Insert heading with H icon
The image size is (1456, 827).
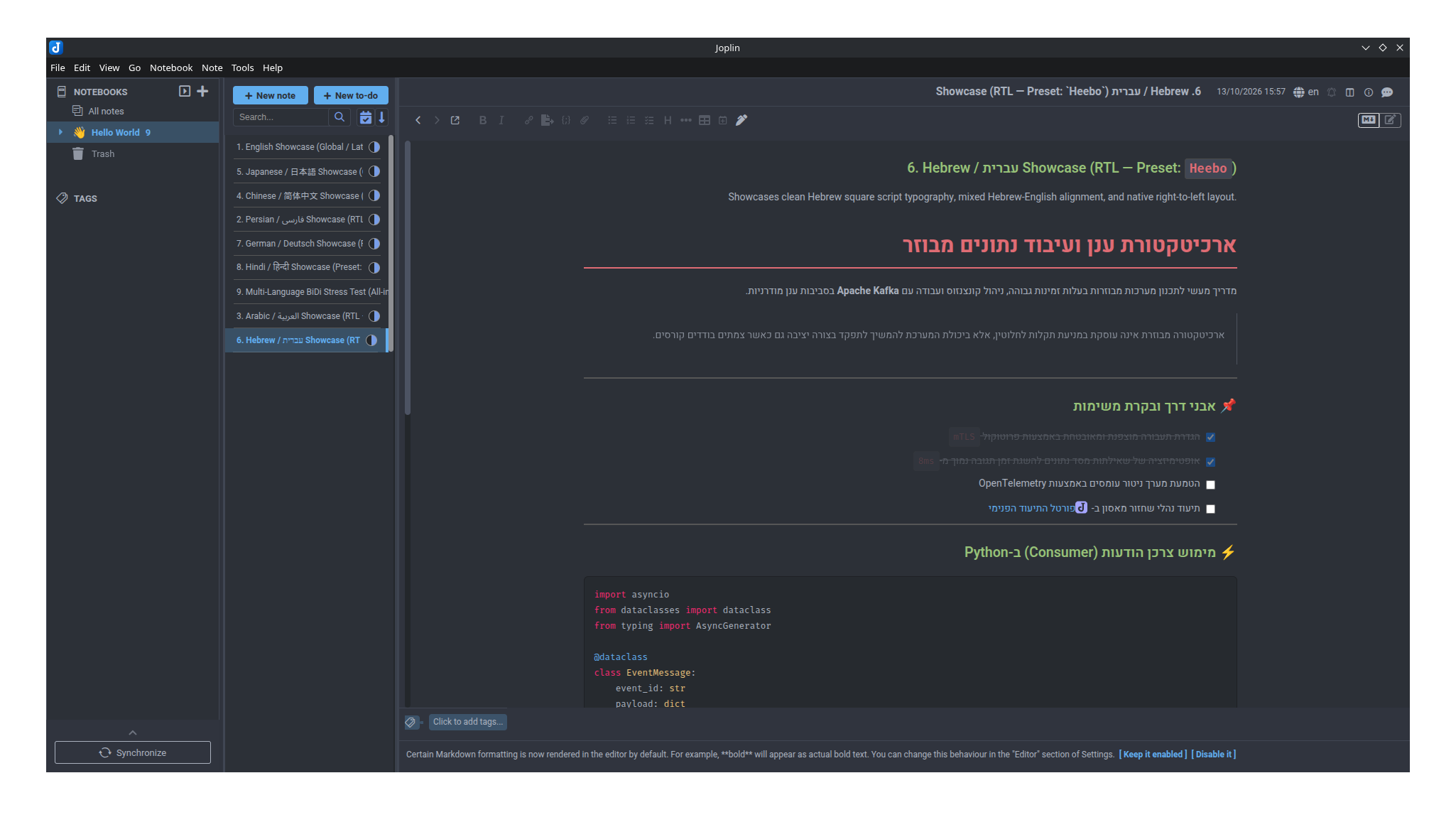[668, 121]
